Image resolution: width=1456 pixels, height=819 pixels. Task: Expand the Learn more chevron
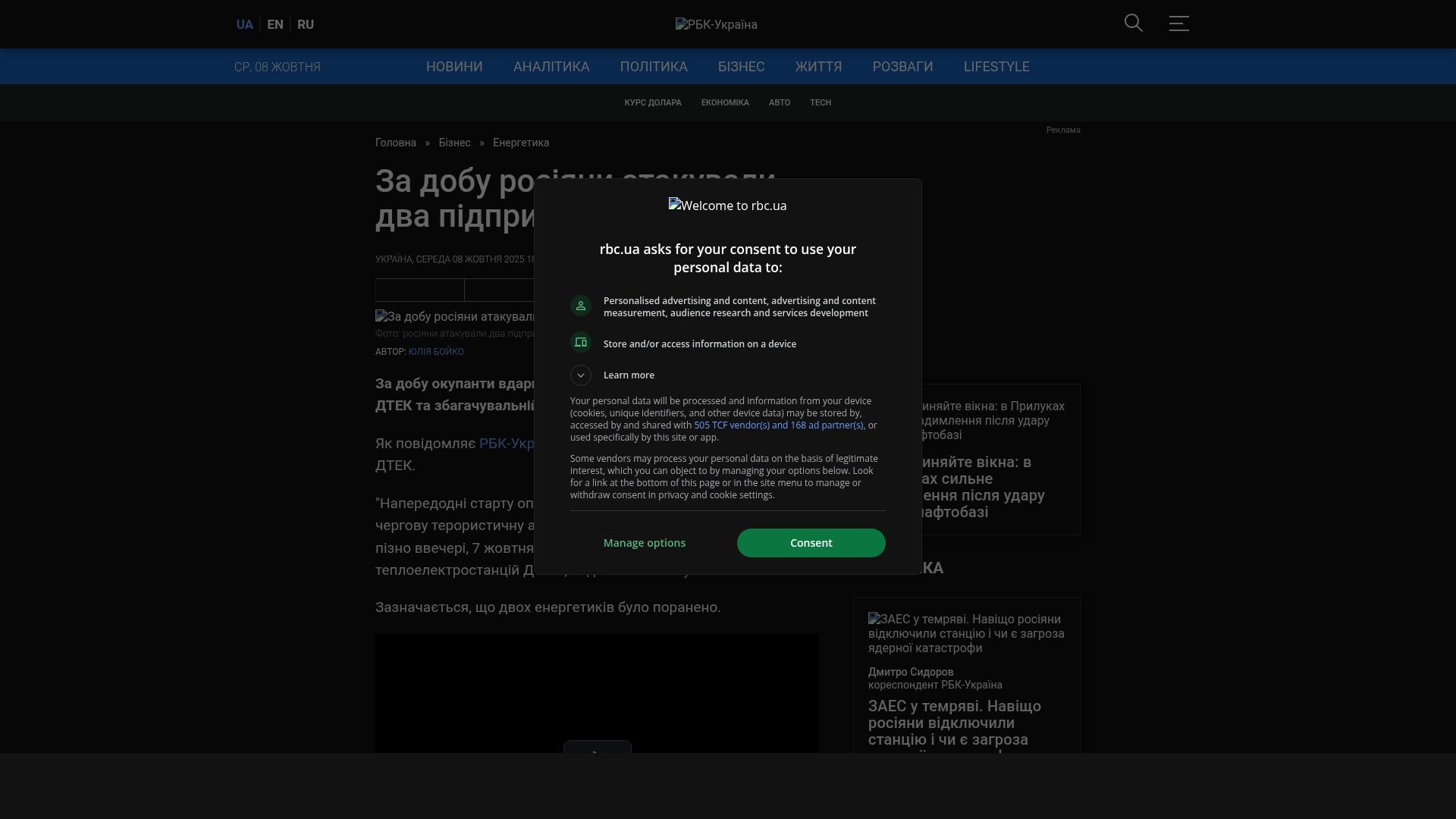[x=581, y=375]
